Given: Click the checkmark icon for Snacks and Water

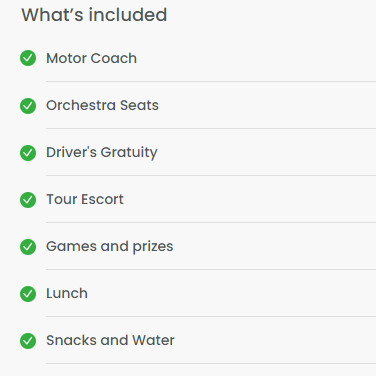Looking at the screenshot, I should tap(28, 341).
